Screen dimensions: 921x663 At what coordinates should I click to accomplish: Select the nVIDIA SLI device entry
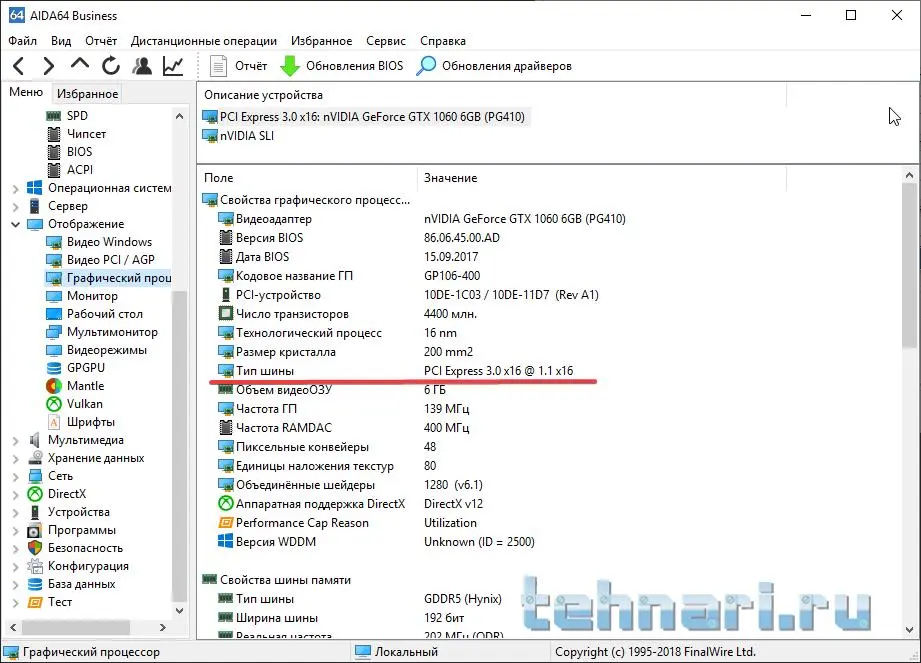pos(238,136)
